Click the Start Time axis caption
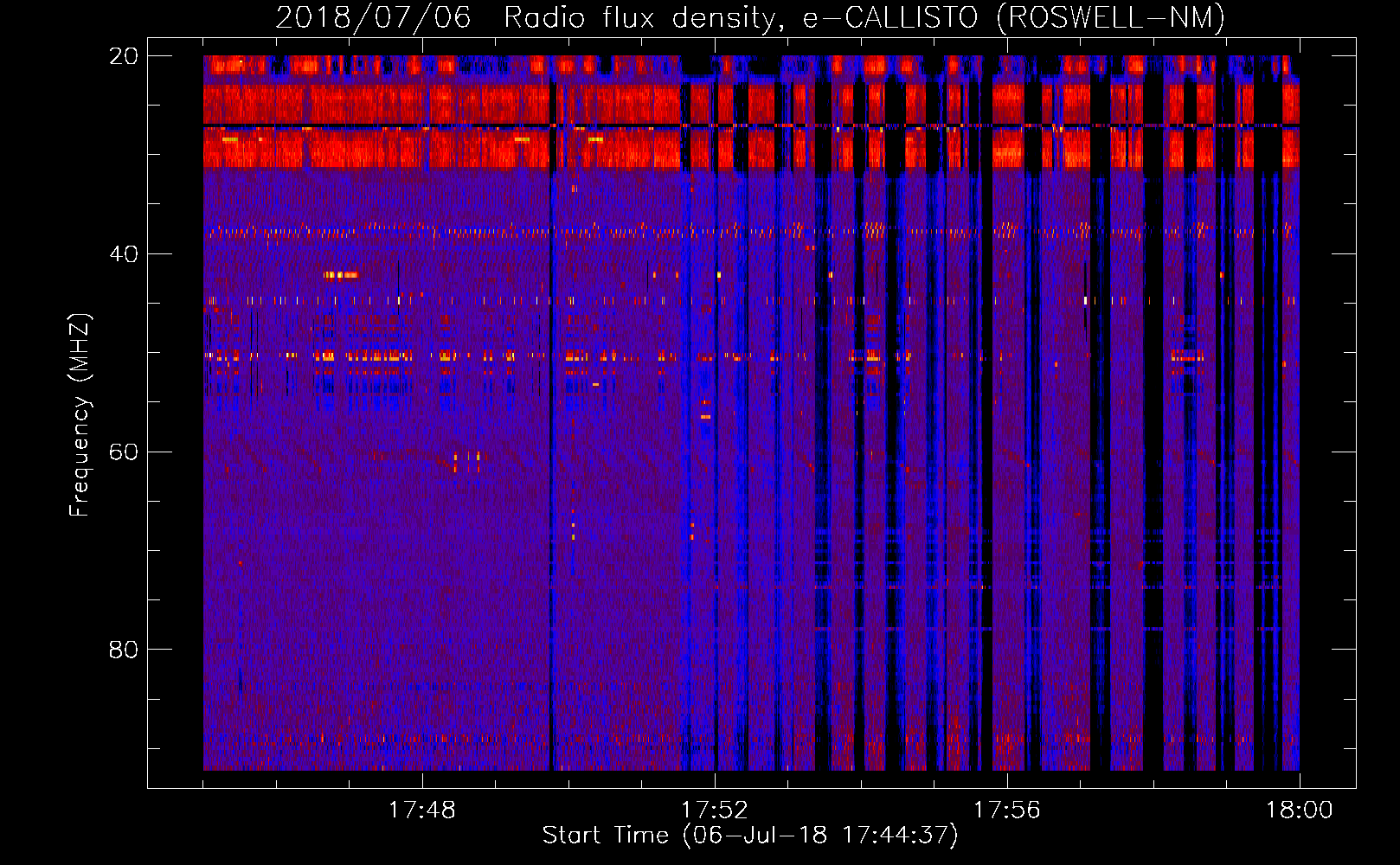The width and height of the screenshot is (1400, 865). (750, 836)
